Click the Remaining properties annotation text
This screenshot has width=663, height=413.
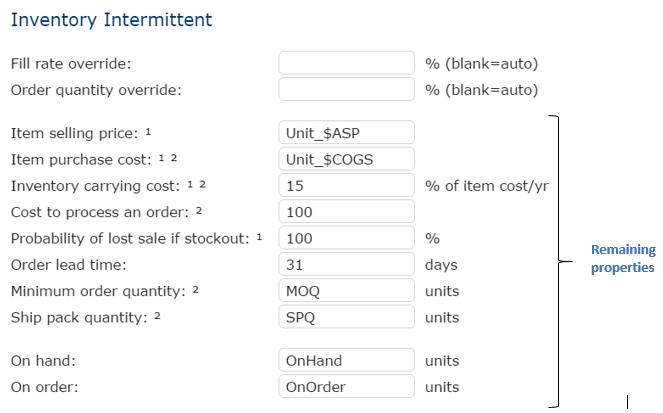click(623, 258)
